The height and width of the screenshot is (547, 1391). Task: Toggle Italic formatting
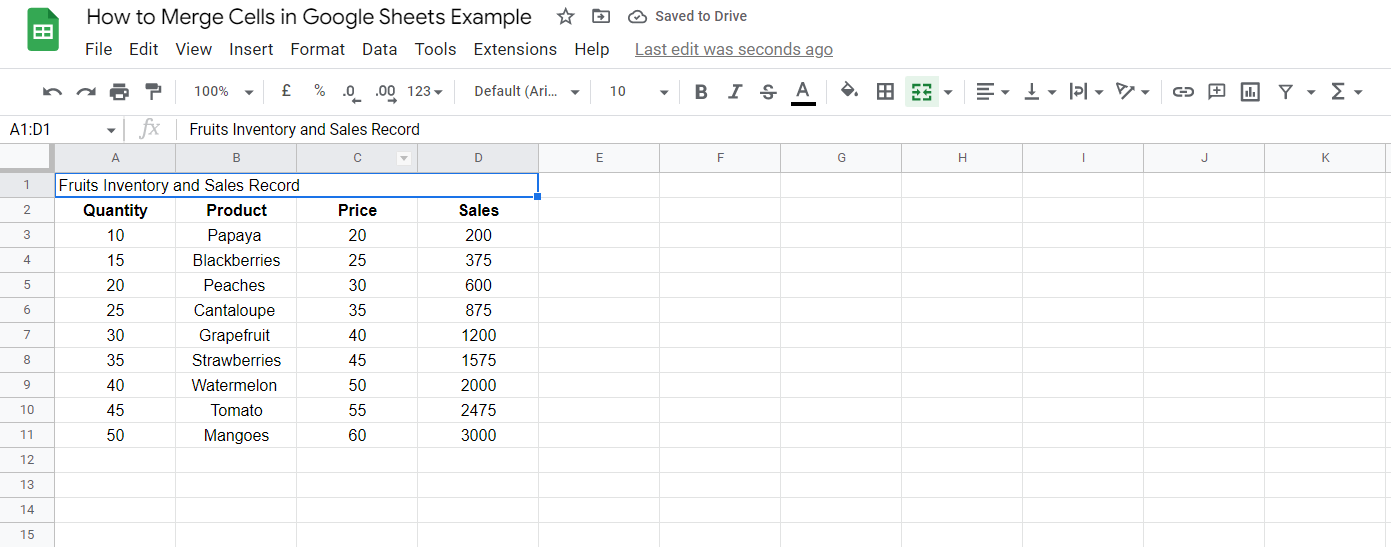click(735, 91)
